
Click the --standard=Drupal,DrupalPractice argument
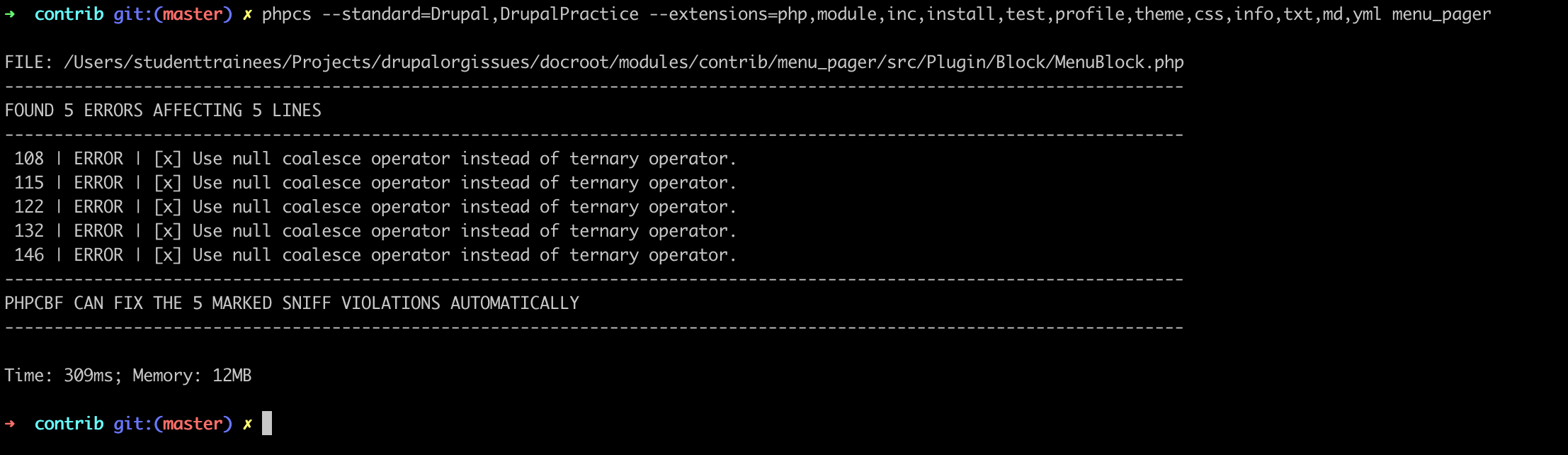pos(480,14)
